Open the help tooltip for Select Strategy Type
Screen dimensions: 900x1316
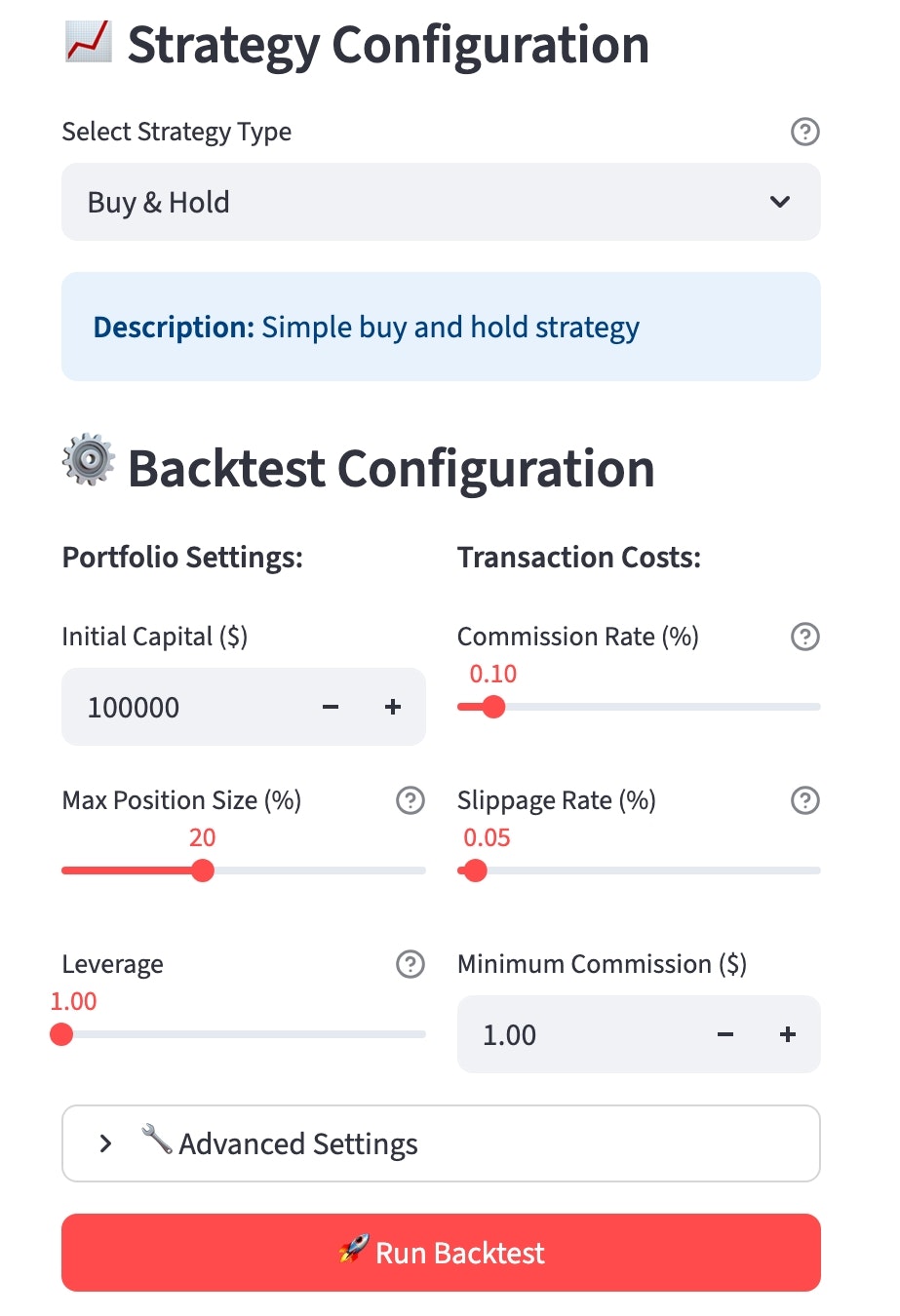click(x=804, y=132)
